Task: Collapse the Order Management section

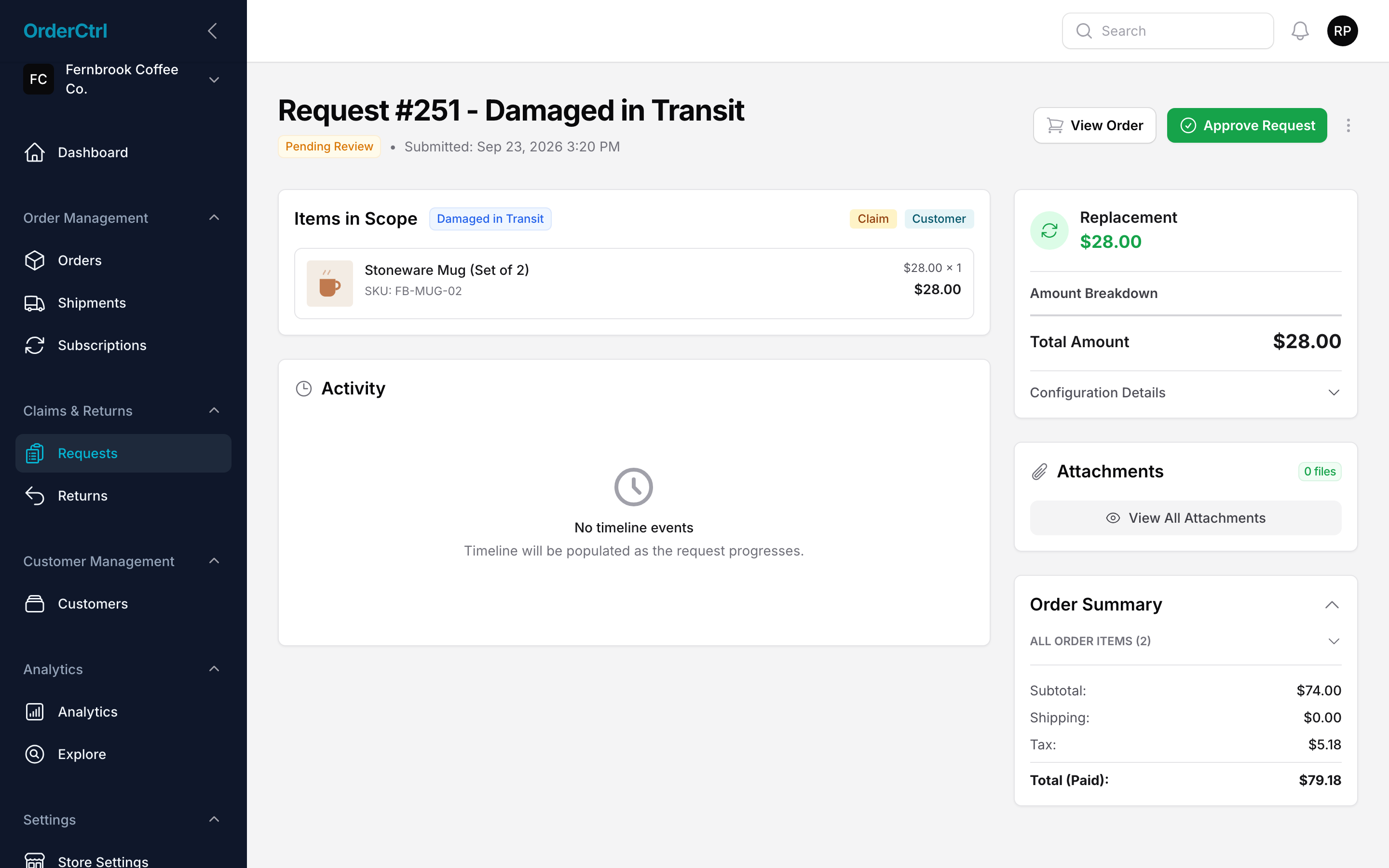Action: click(x=214, y=217)
